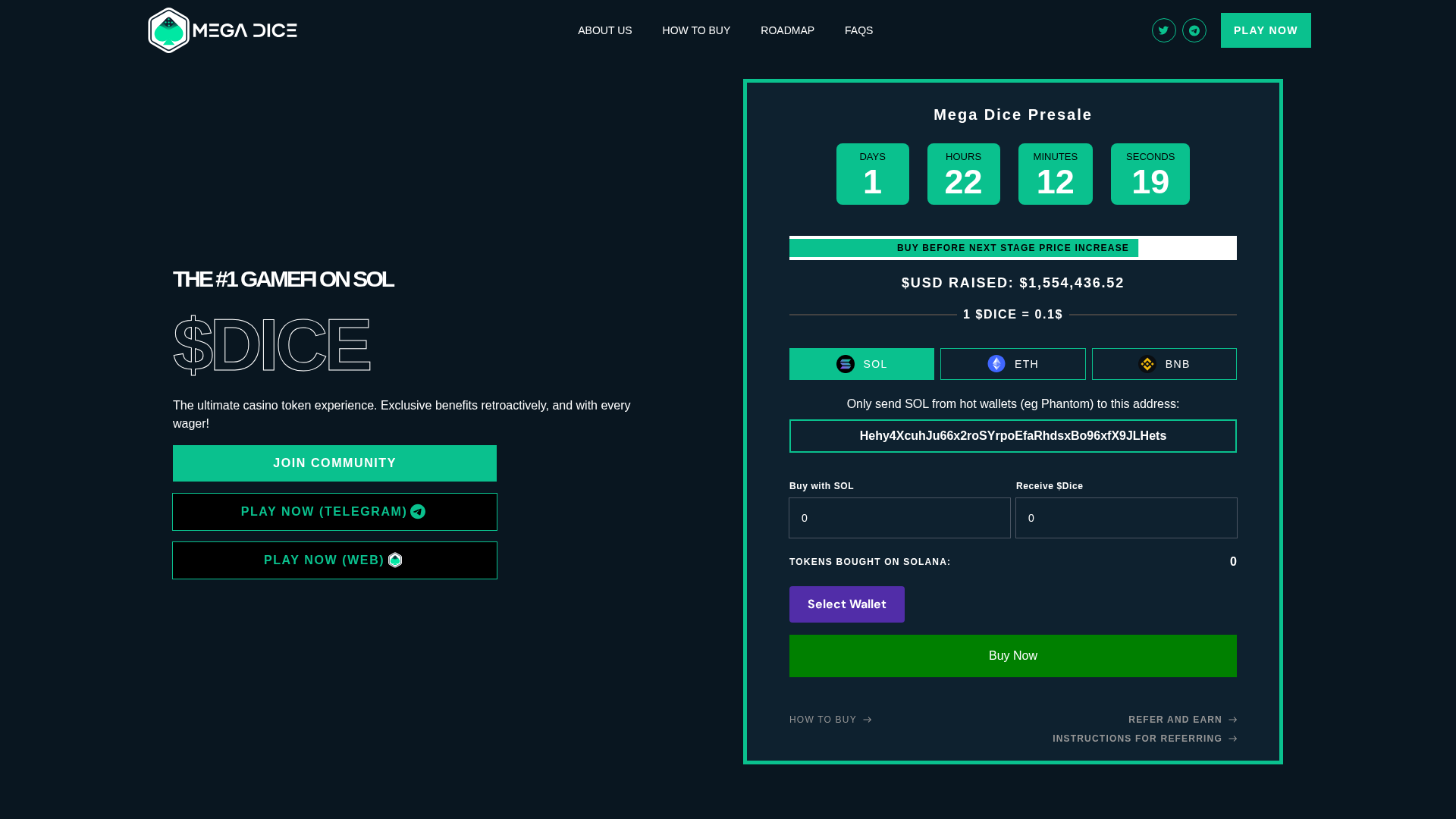Click the '1 $DICE = 0.1$' price text

[1013, 315]
